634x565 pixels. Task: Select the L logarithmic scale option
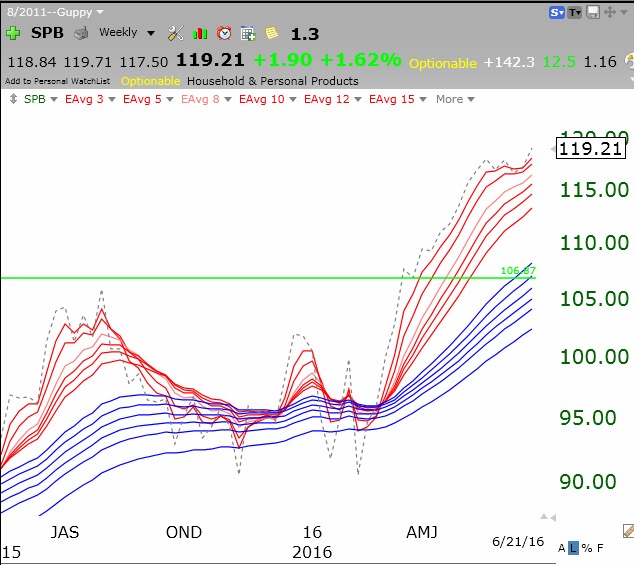[573, 548]
